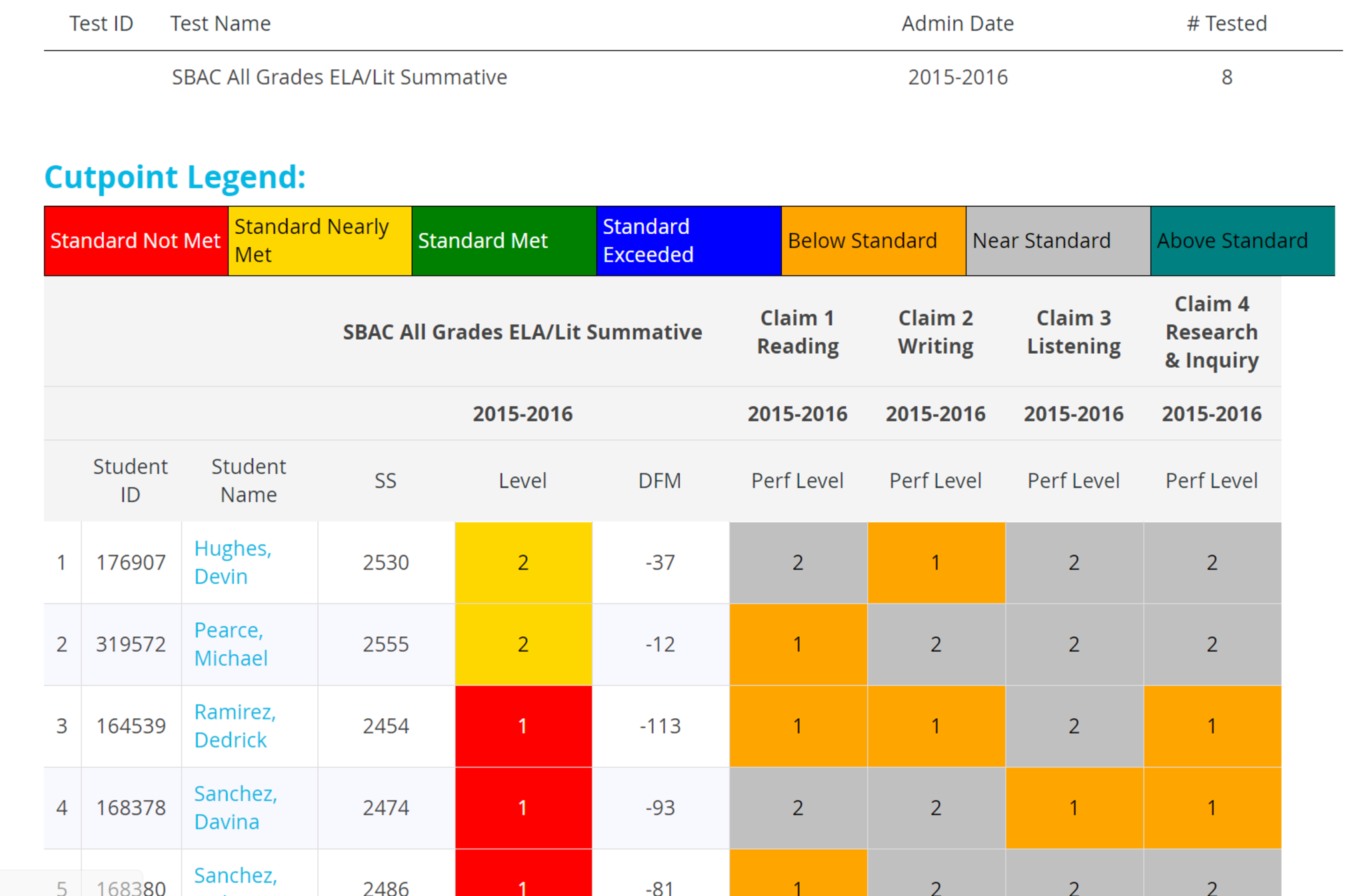Click the SS column header
1365x896 pixels.
pos(385,480)
